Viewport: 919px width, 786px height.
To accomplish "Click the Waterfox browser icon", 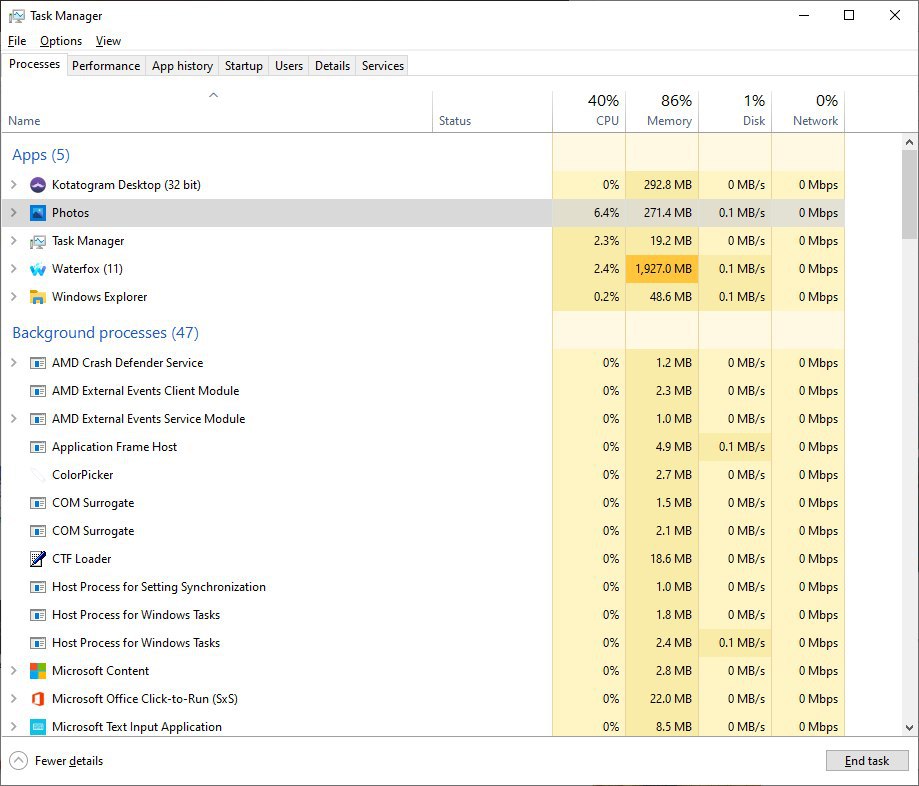I will pyautogui.click(x=38, y=269).
